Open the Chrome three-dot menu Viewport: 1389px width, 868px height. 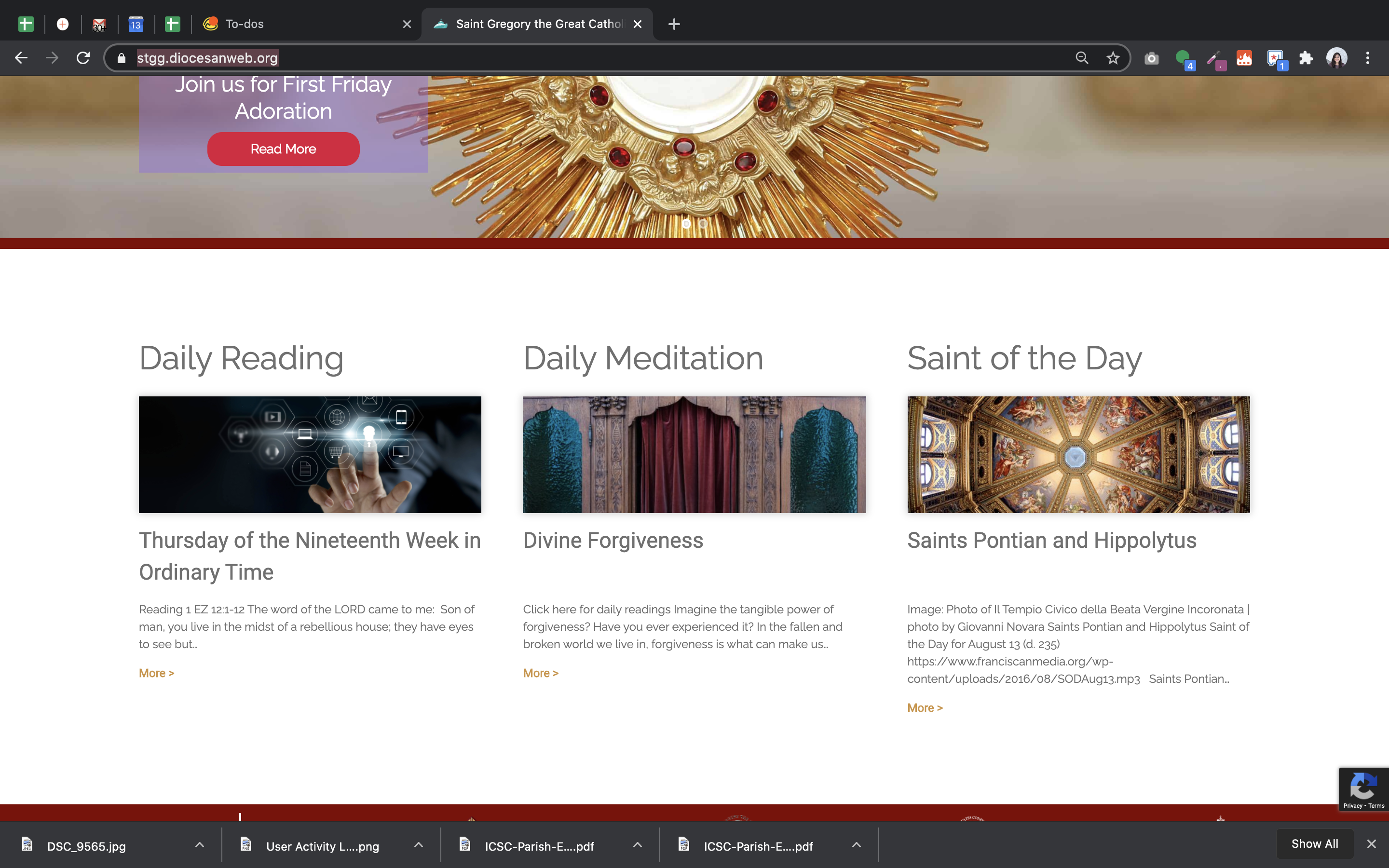tap(1368, 58)
